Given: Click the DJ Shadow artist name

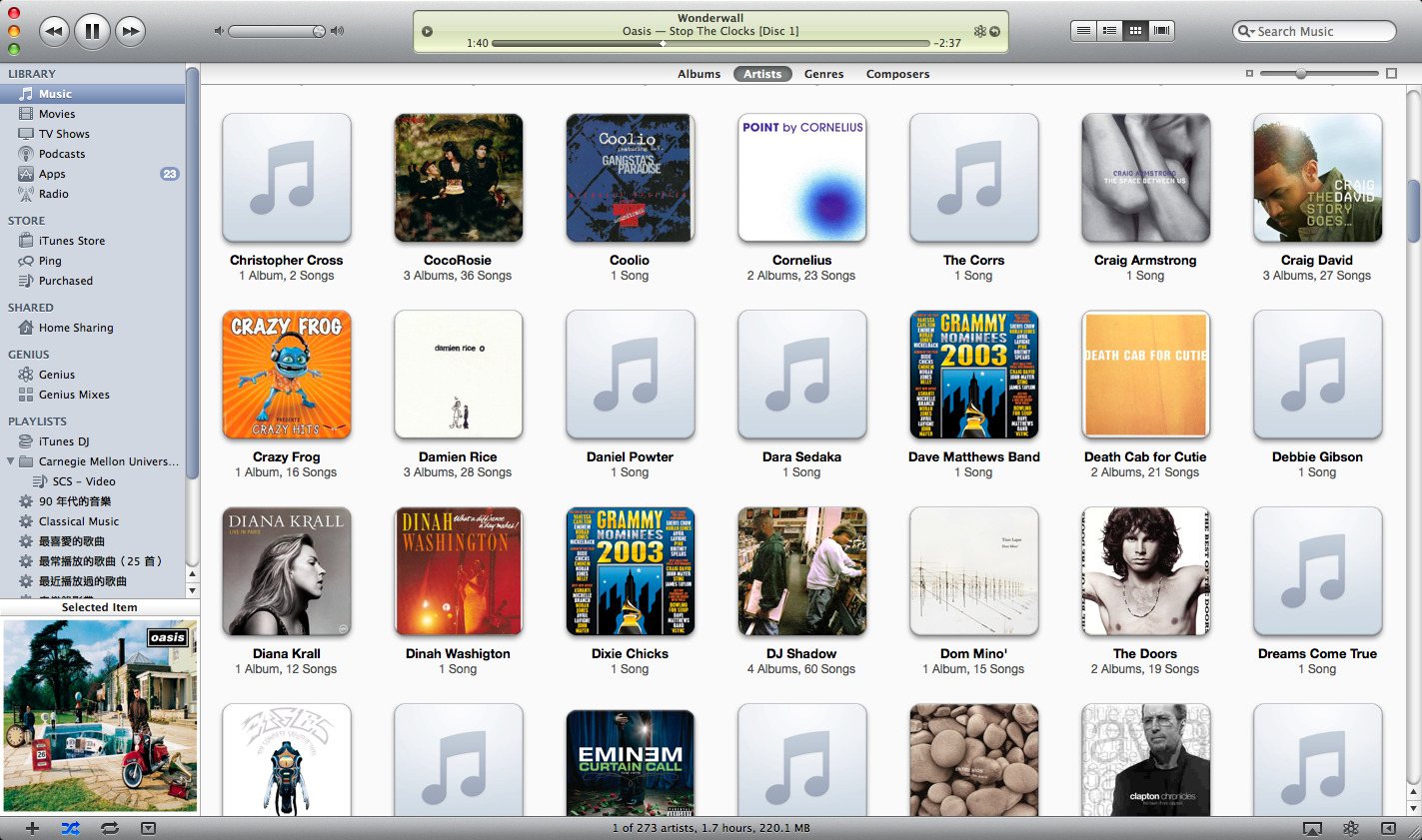Looking at the screenshot, I should coord(801,654).
